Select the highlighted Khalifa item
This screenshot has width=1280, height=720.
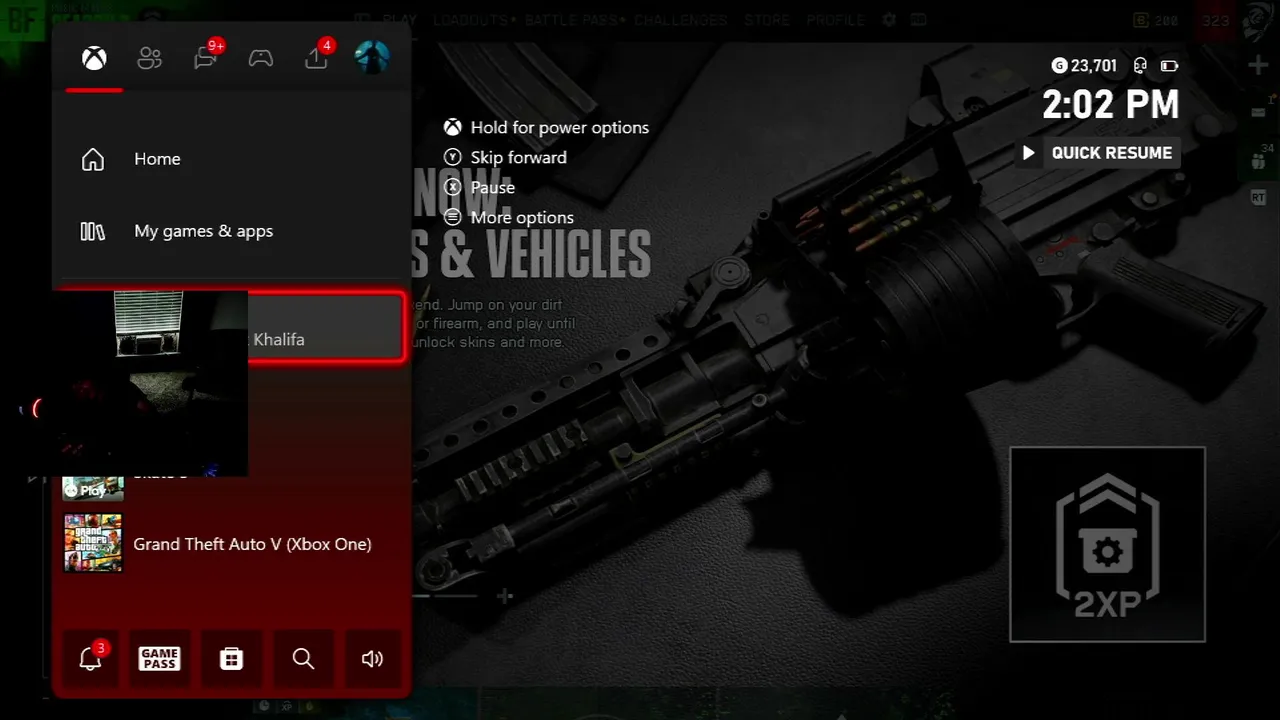pyautogui.click(x=325, y=327)
